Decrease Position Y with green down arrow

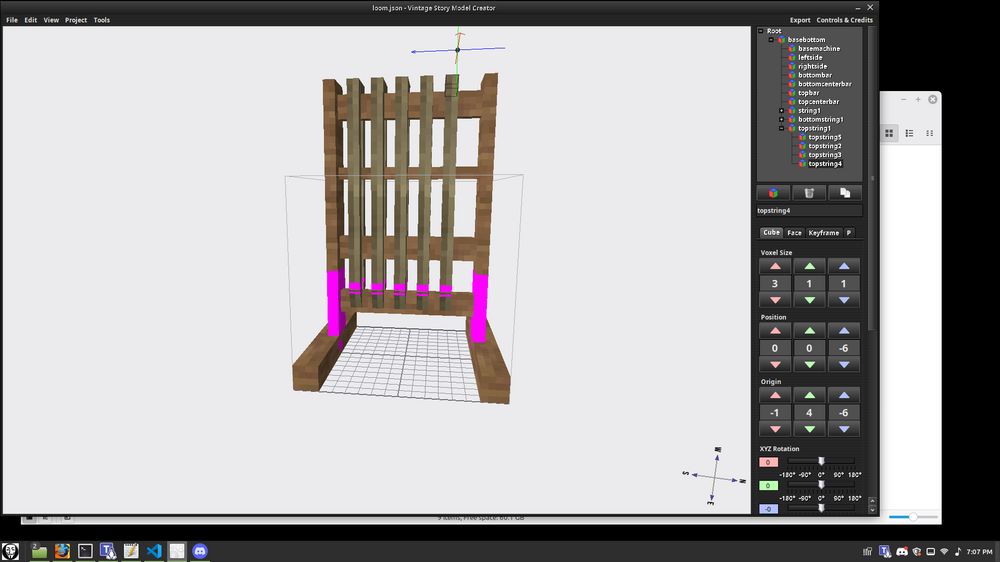pyautogui.click(x=809, y=365)
